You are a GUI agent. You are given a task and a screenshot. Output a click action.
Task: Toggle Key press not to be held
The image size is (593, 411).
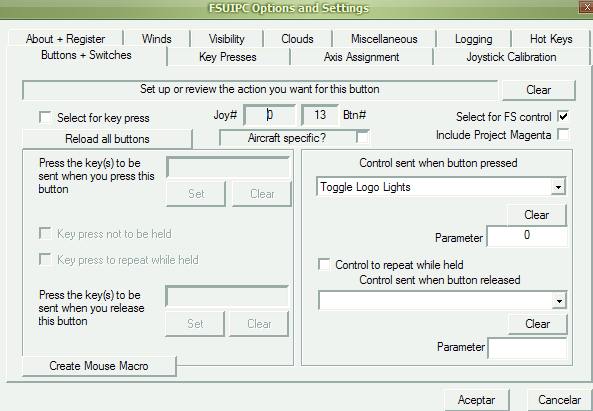tap(45, 233)
